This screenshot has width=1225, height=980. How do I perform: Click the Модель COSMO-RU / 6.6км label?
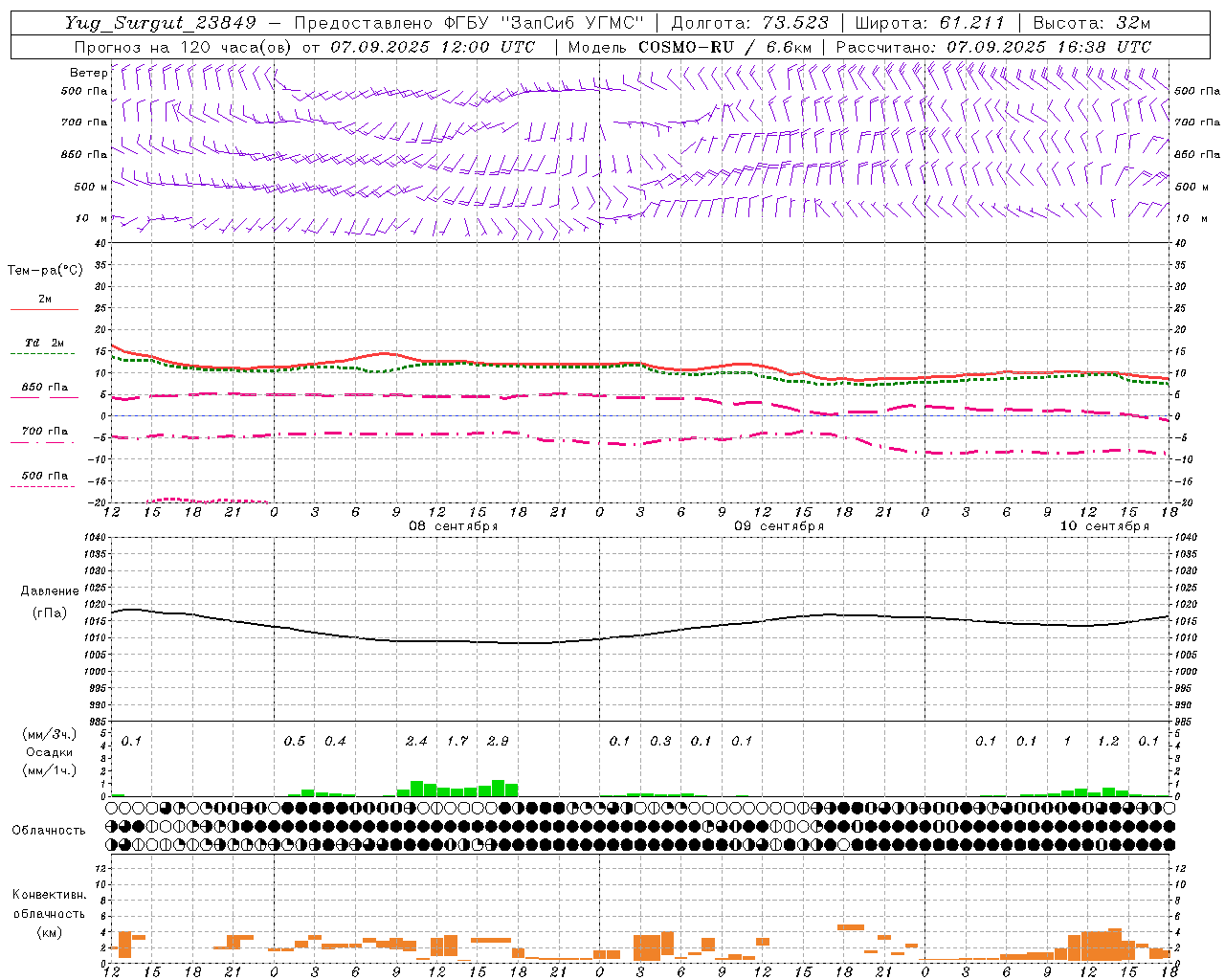[x=690, y=47]
